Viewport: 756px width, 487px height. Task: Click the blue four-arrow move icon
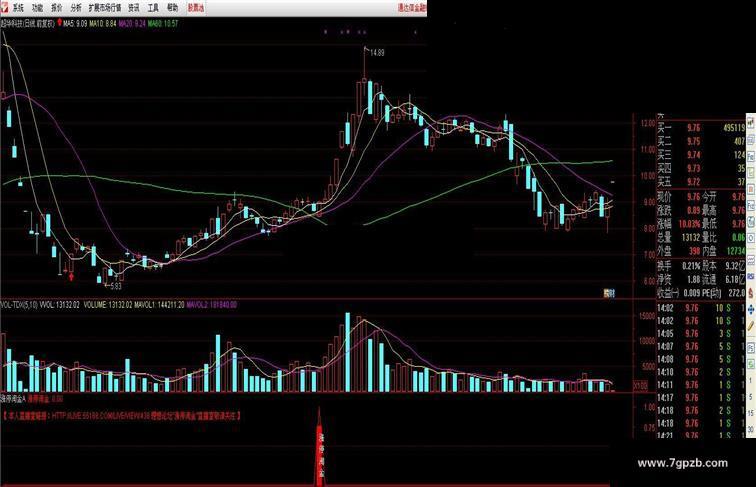tap(751, 310)
